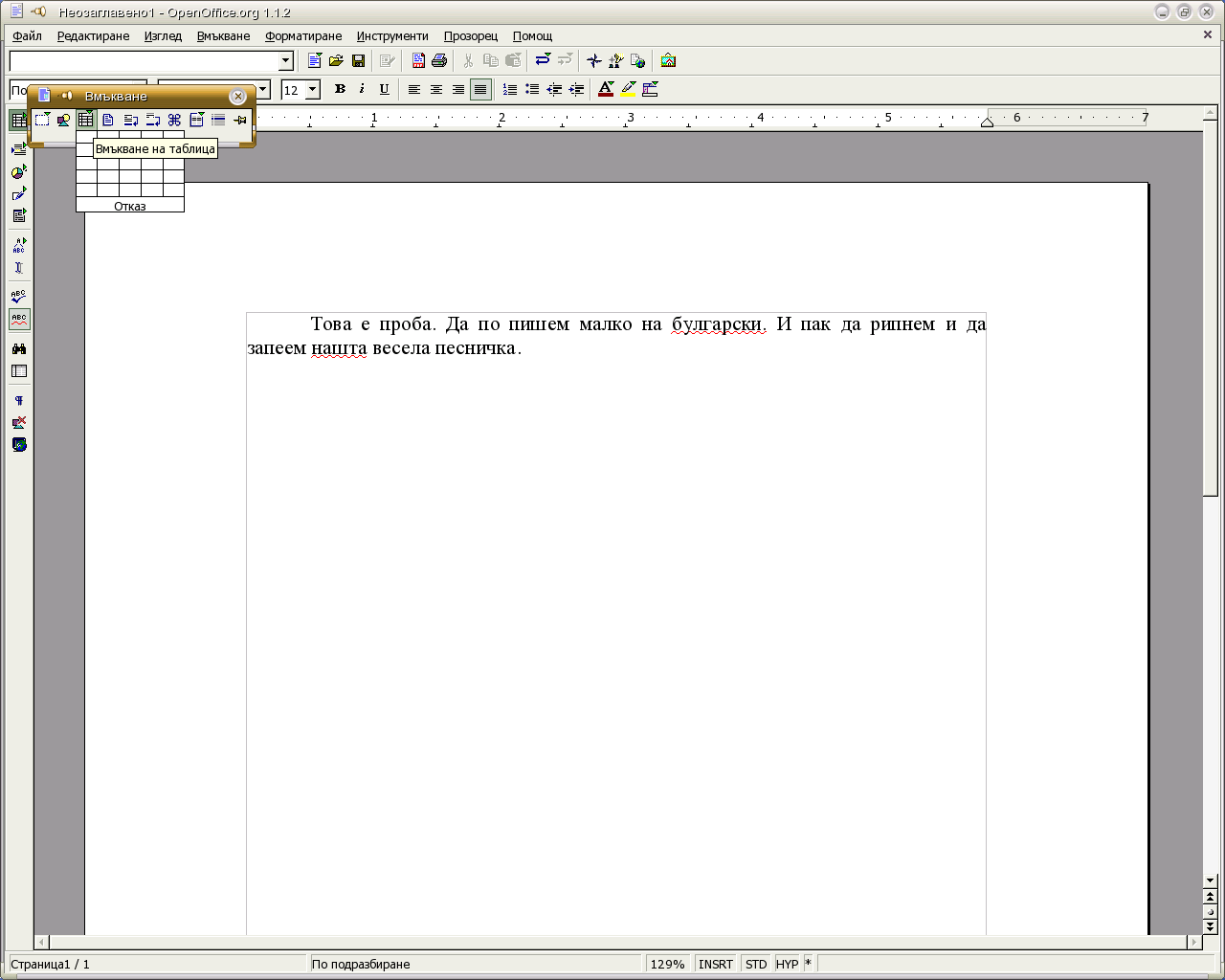The image size is (1225, 980).
Task: Close the Вмъкване floating toolbar
Action: pyautogui.click(x=238, y=97)
